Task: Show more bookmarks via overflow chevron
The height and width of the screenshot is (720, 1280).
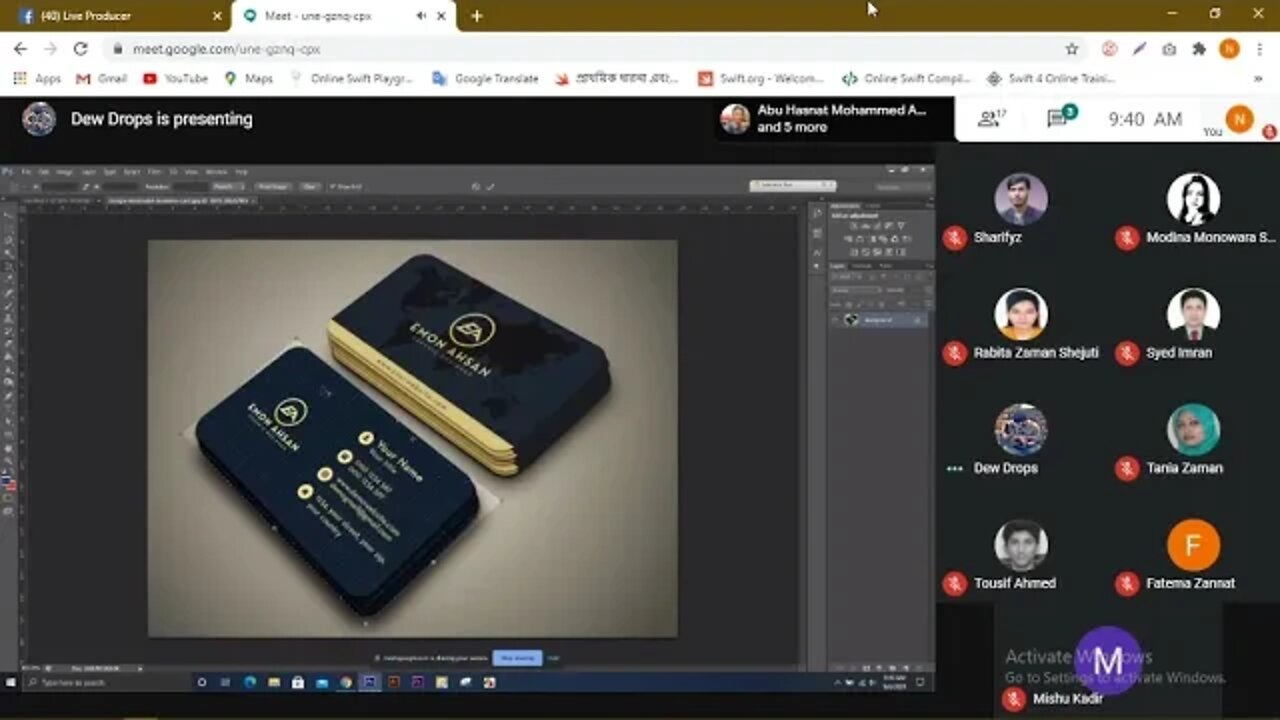Action: coord(1258,78)
